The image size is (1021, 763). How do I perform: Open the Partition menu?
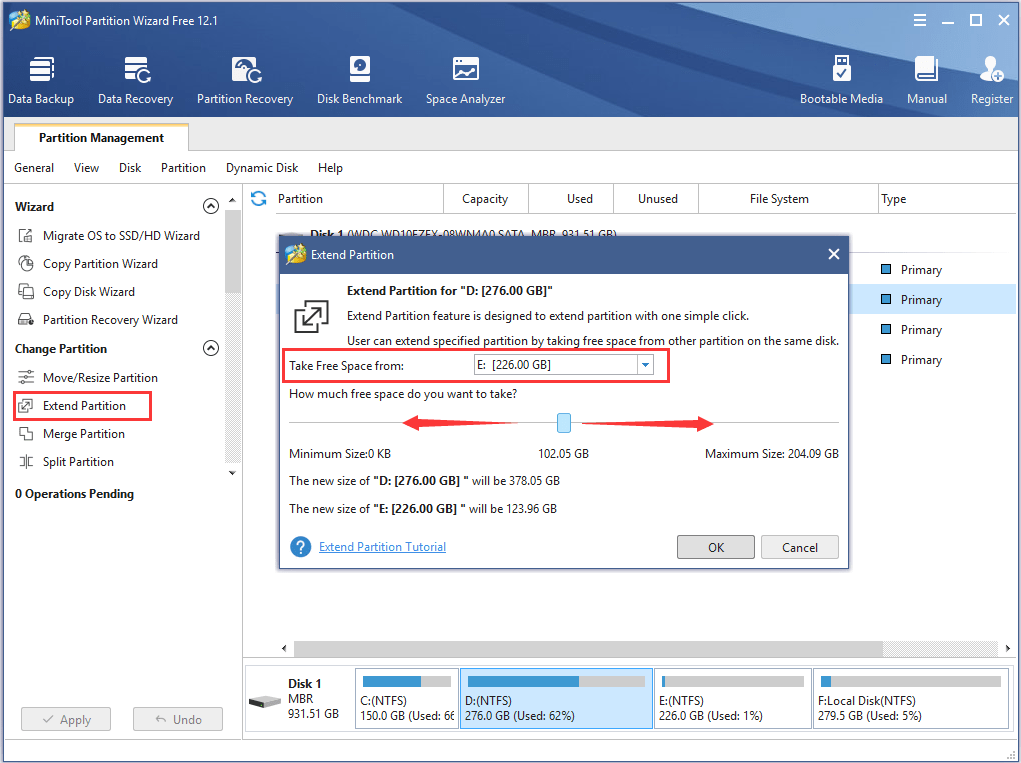point(183,168)
